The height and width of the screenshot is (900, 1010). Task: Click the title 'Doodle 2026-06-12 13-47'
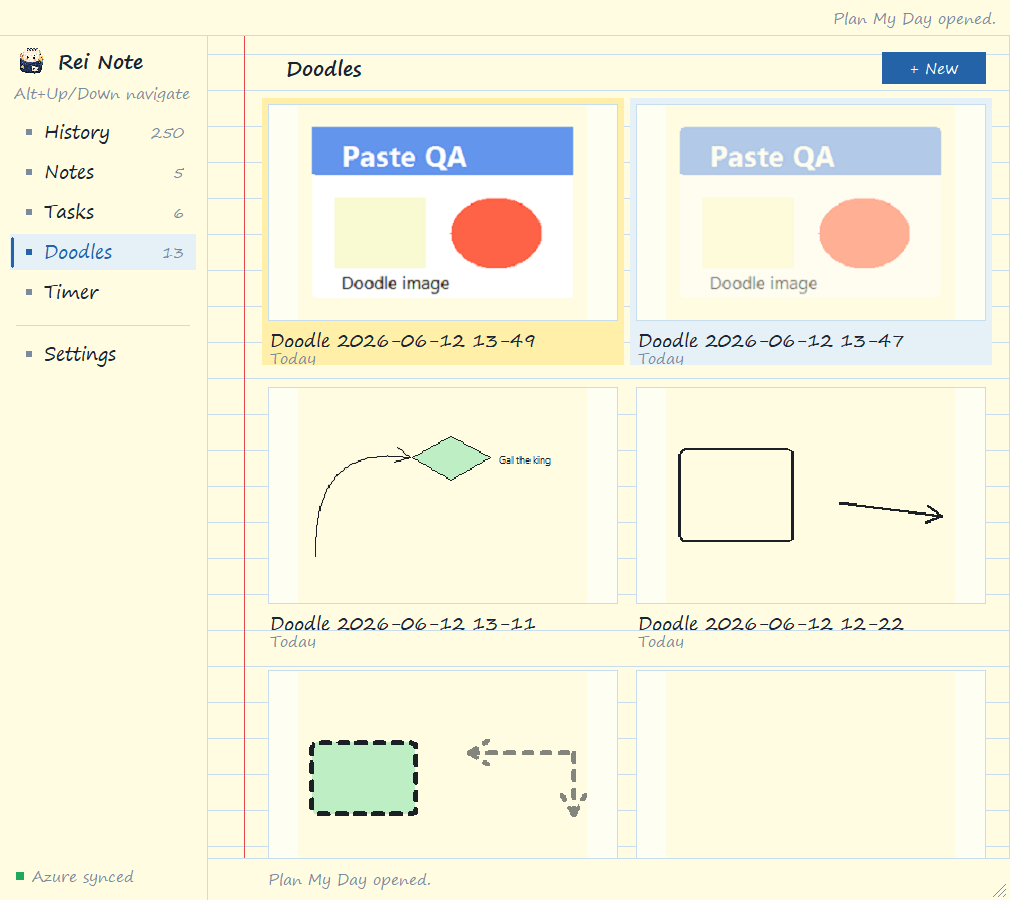(770, 340)
